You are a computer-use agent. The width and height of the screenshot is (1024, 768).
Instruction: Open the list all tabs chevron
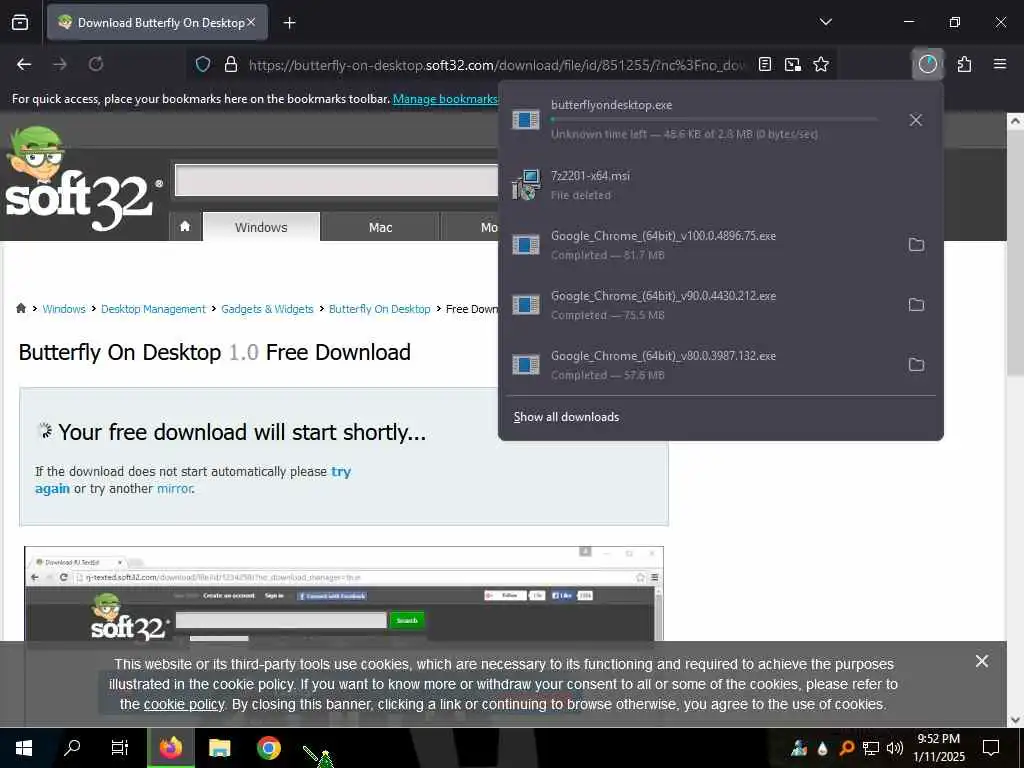tap(825, 22)
